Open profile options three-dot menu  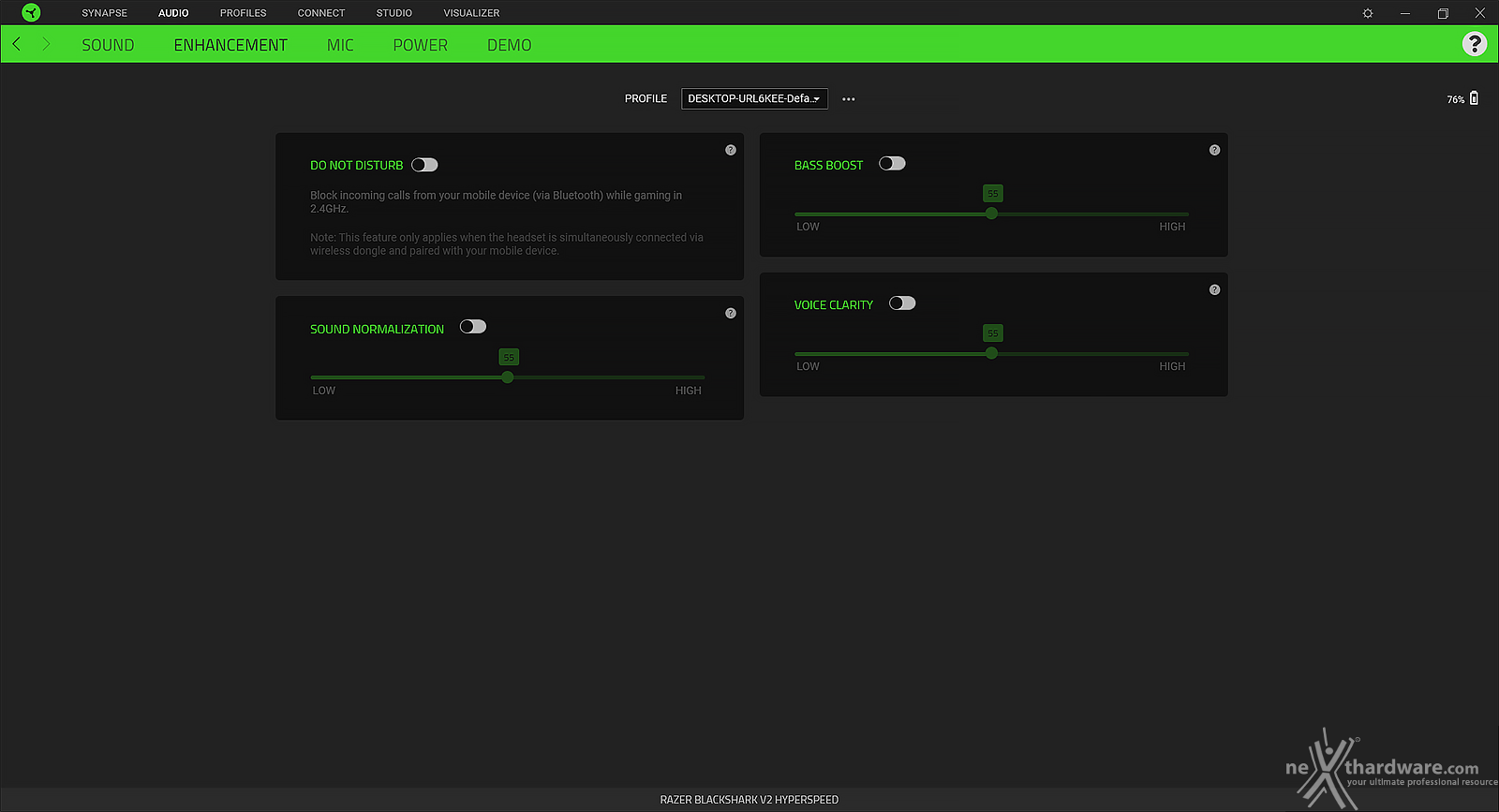849,99
